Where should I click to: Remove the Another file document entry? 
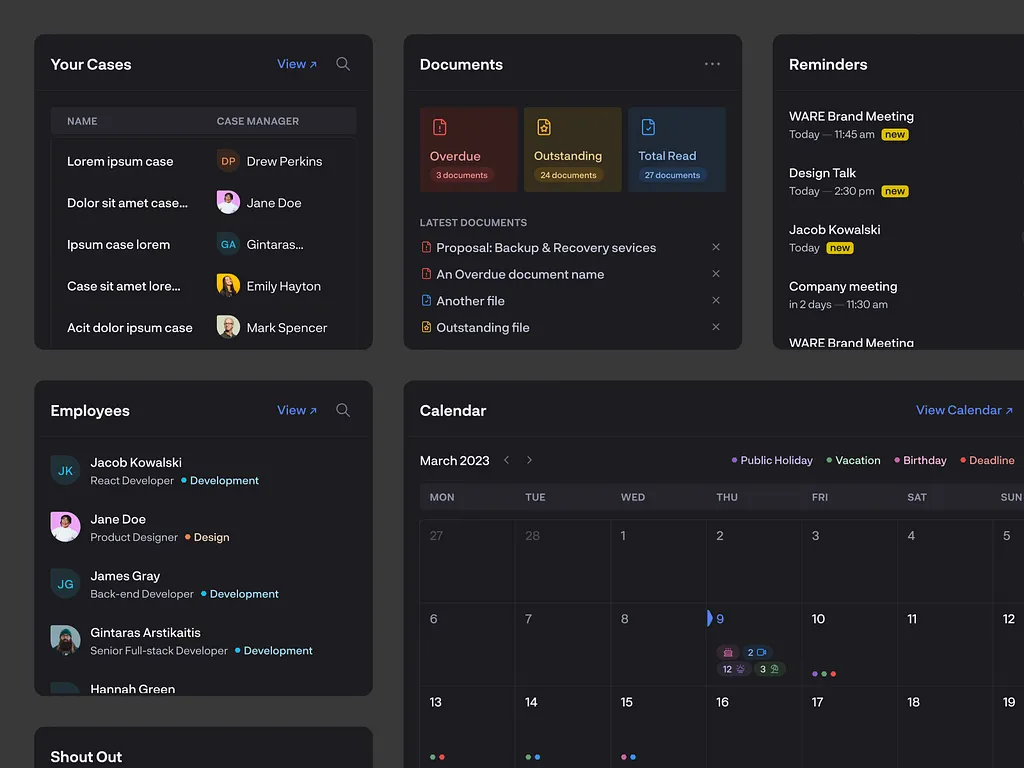pos(716,300)
